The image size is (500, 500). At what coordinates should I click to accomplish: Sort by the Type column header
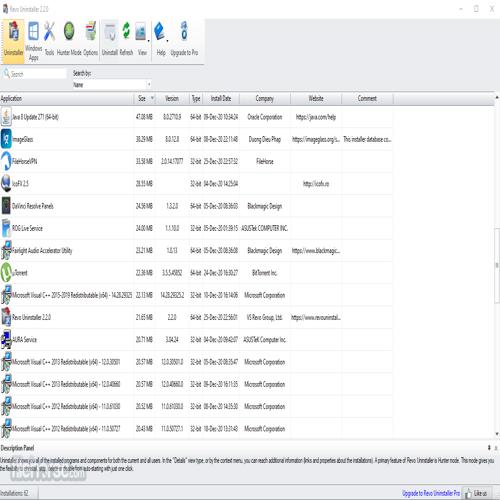coord(196,98)
